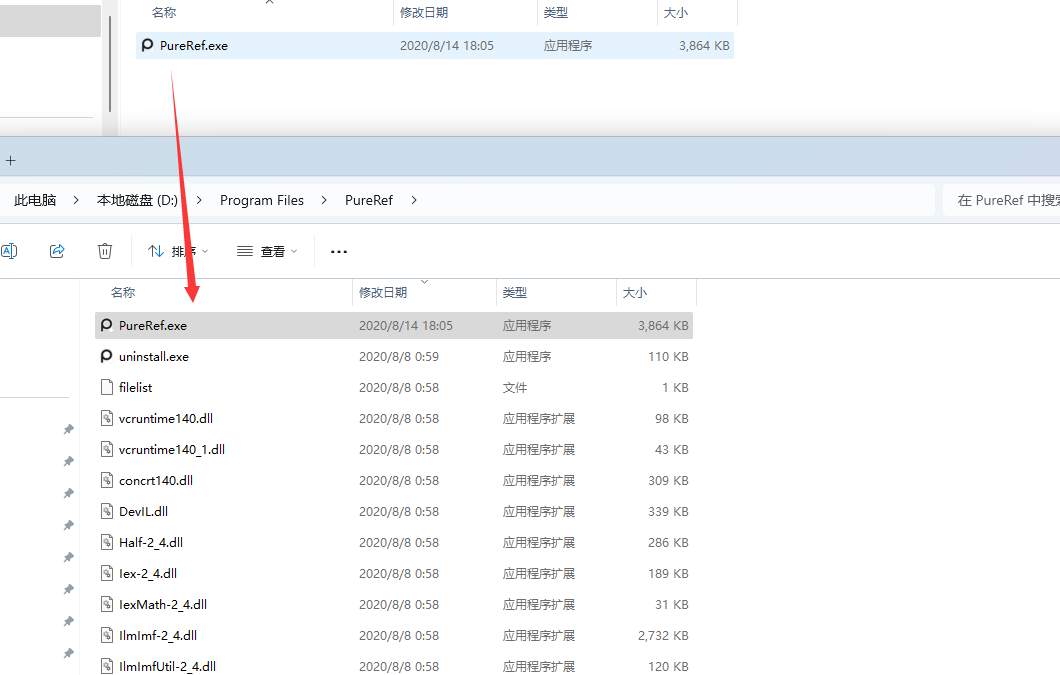
Task: Select IlmImf-2_4.dll file
Action: (394, 636)
